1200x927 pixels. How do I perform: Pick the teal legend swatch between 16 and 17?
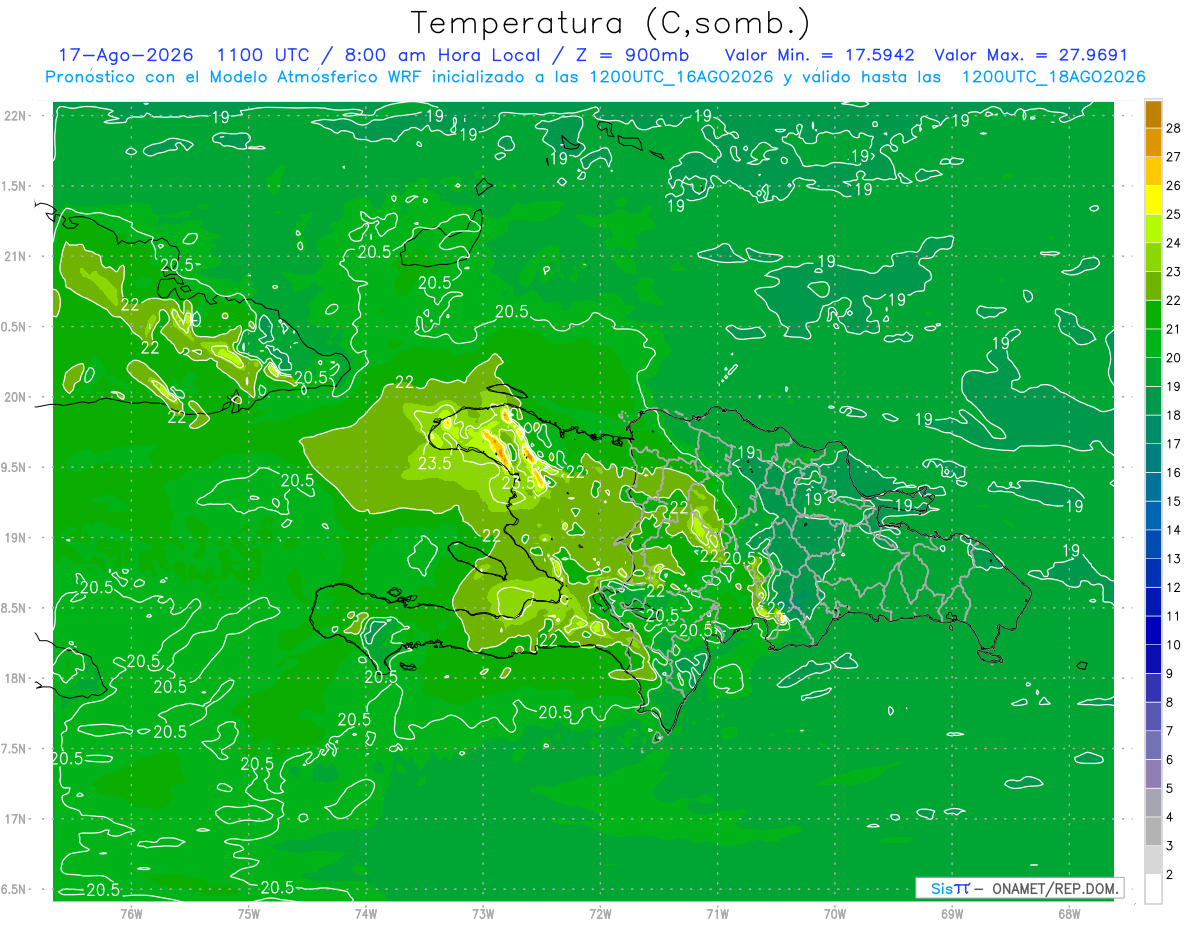[1153, 458]
